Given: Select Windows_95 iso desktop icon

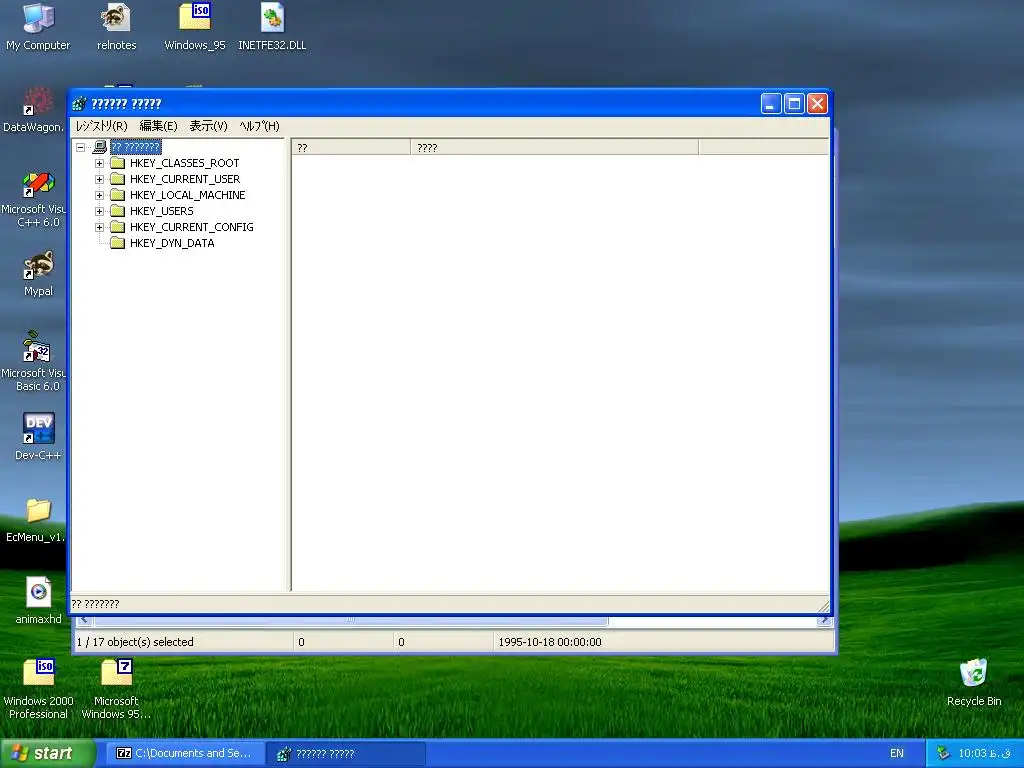Looking at the screenshot, I should [195, 27].
